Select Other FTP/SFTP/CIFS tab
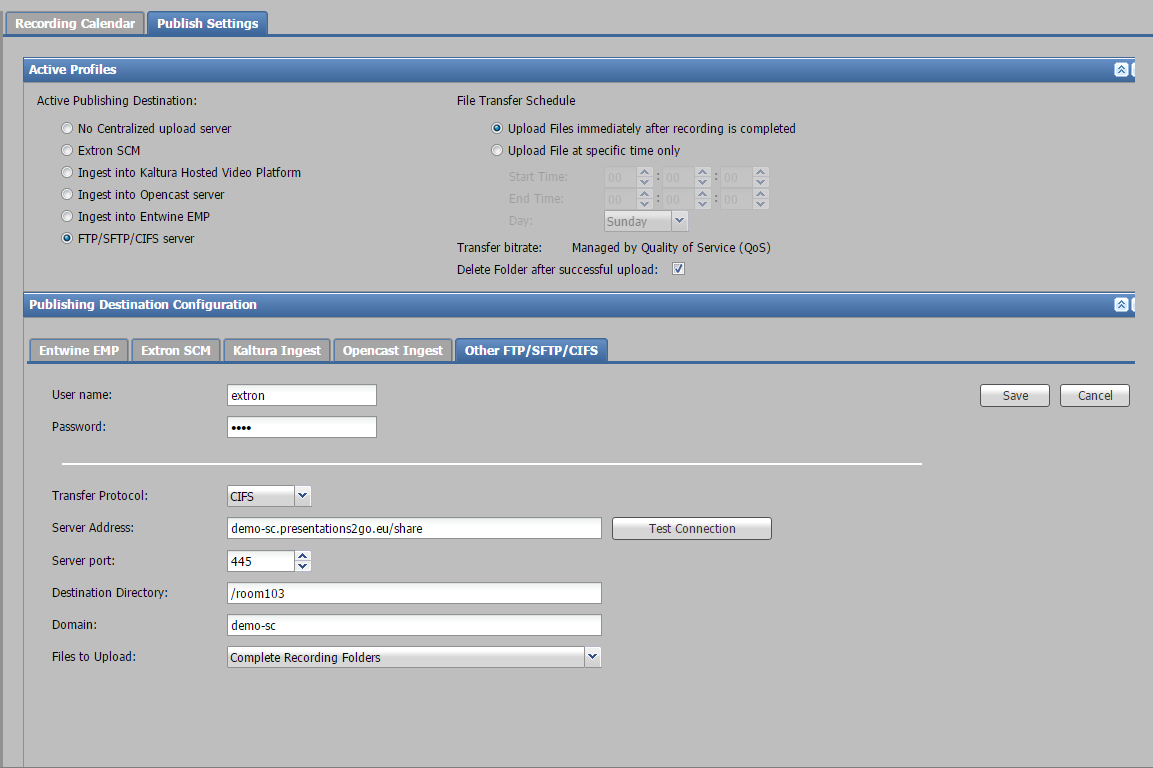Image resolution: width=1153 pixels, height=768 pixels. coord(531,351)
